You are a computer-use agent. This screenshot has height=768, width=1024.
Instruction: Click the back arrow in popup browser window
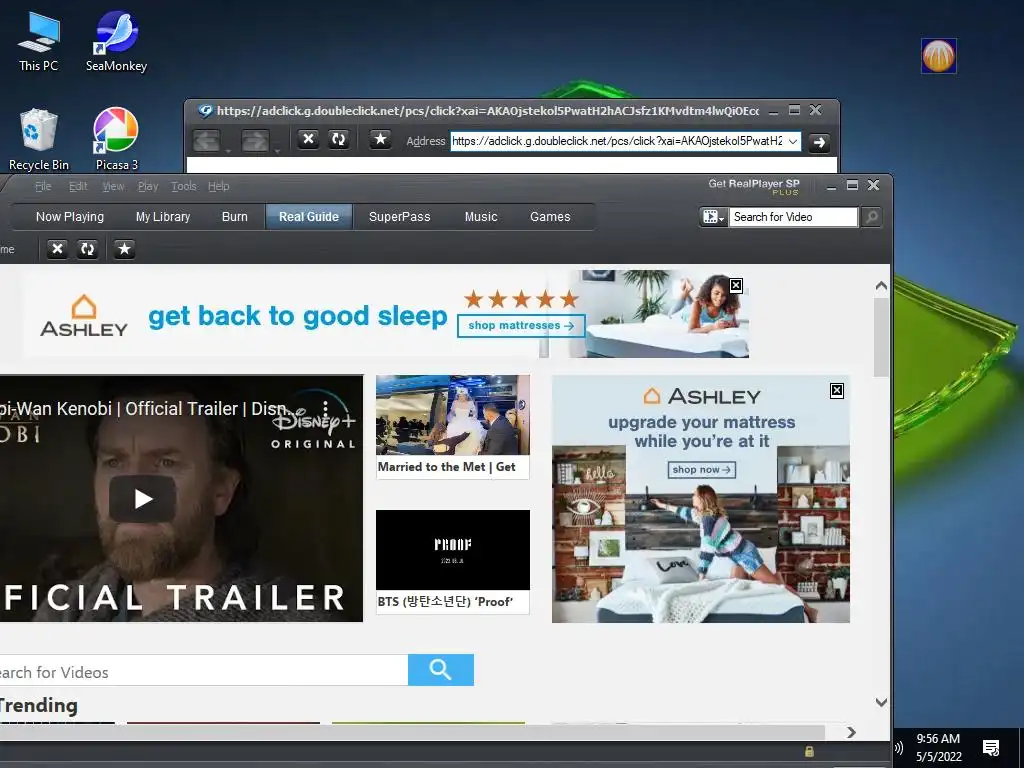[207, 140]
